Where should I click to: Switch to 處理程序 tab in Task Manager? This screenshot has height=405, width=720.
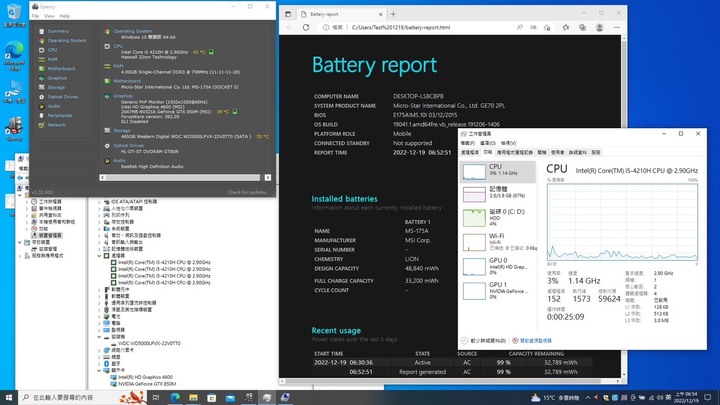pos(470,152)
